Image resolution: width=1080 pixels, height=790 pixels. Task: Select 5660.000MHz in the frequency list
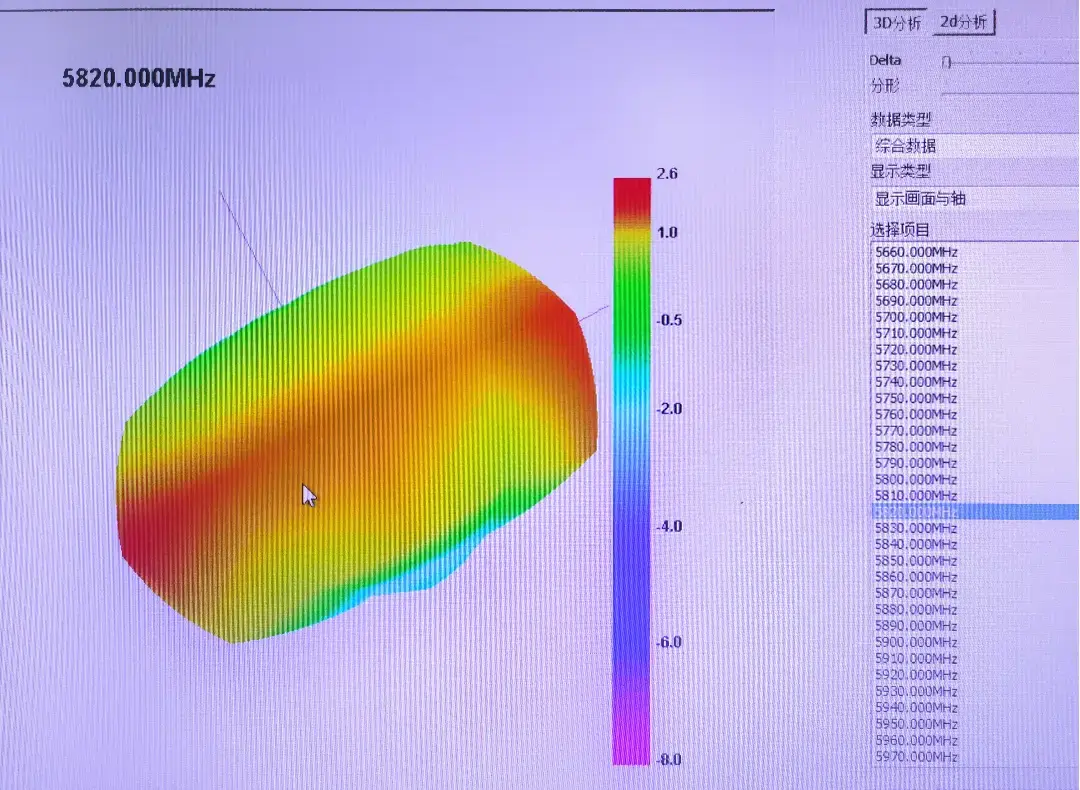tap(916, 252)
